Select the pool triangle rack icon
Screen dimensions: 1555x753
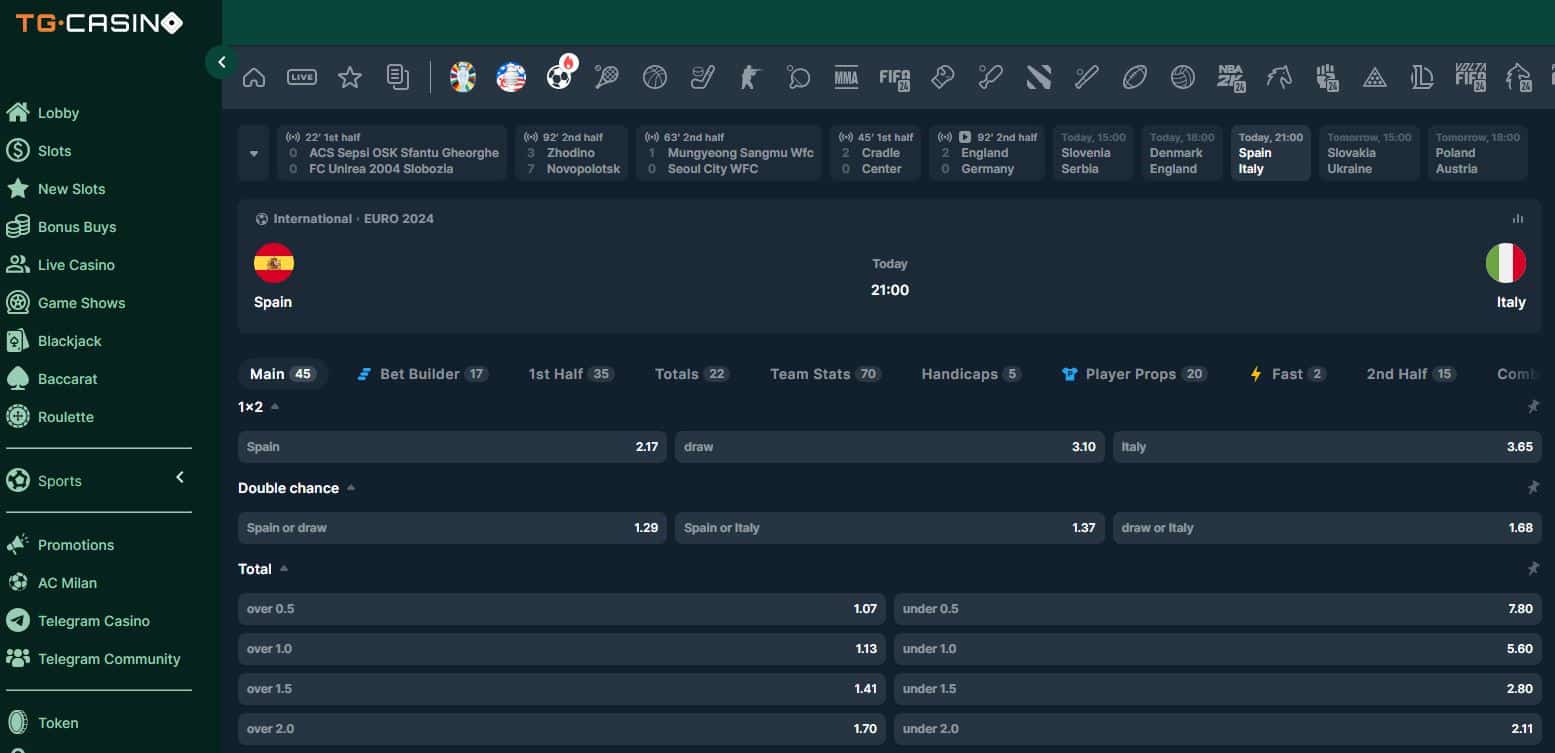[x=1375, y=77]
